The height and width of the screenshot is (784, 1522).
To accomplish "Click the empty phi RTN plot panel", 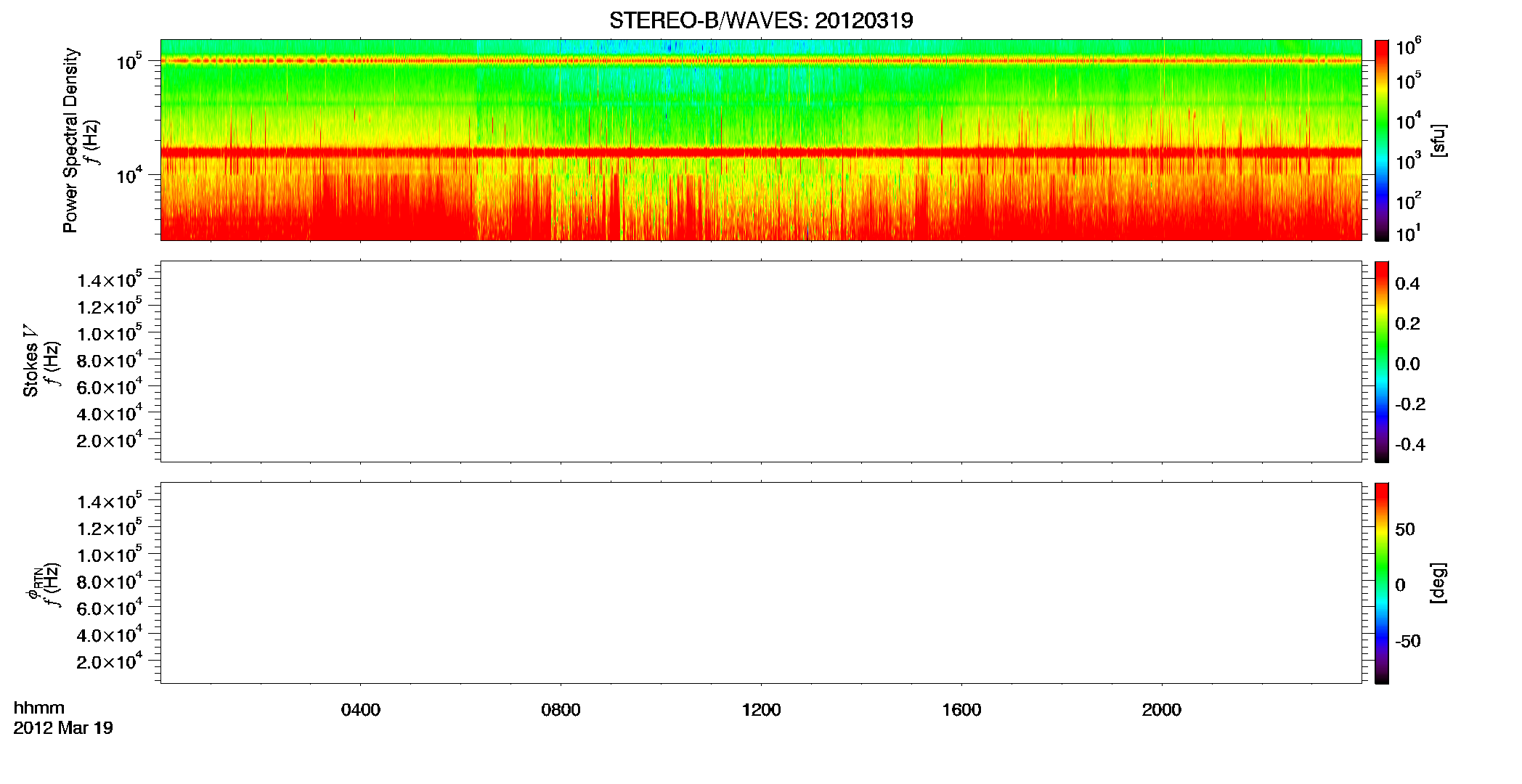I will tap(761, 583).
